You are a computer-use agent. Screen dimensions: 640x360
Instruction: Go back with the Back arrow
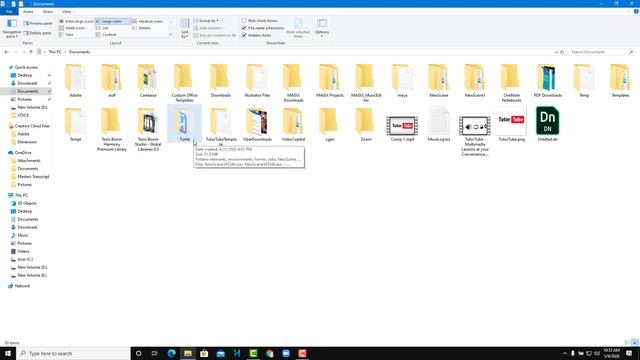(6, 52)
